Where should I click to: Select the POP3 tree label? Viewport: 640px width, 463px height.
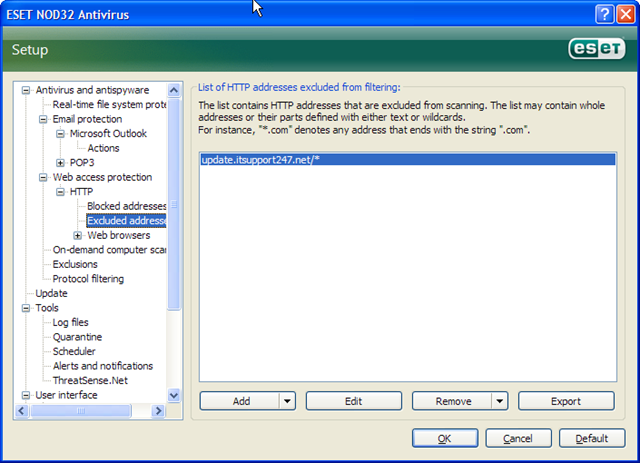tap(82, 163)
